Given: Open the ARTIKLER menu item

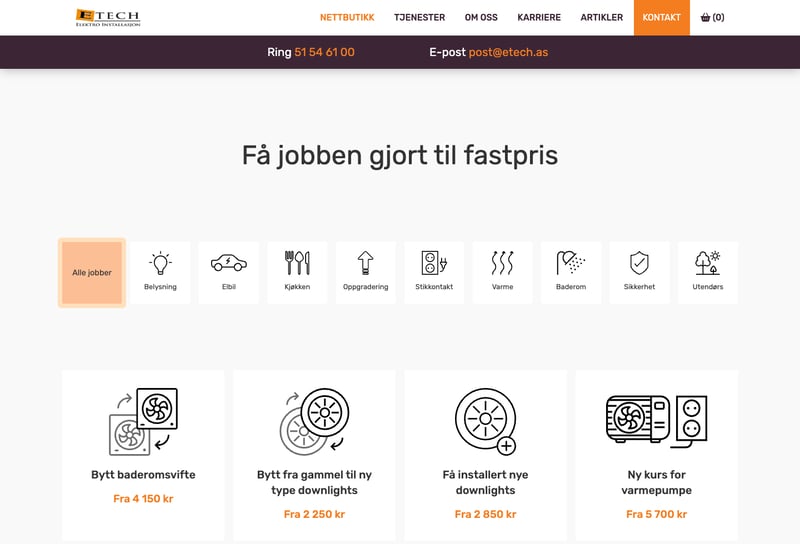Looking at the screenshot, I should [x=602, y=17].
